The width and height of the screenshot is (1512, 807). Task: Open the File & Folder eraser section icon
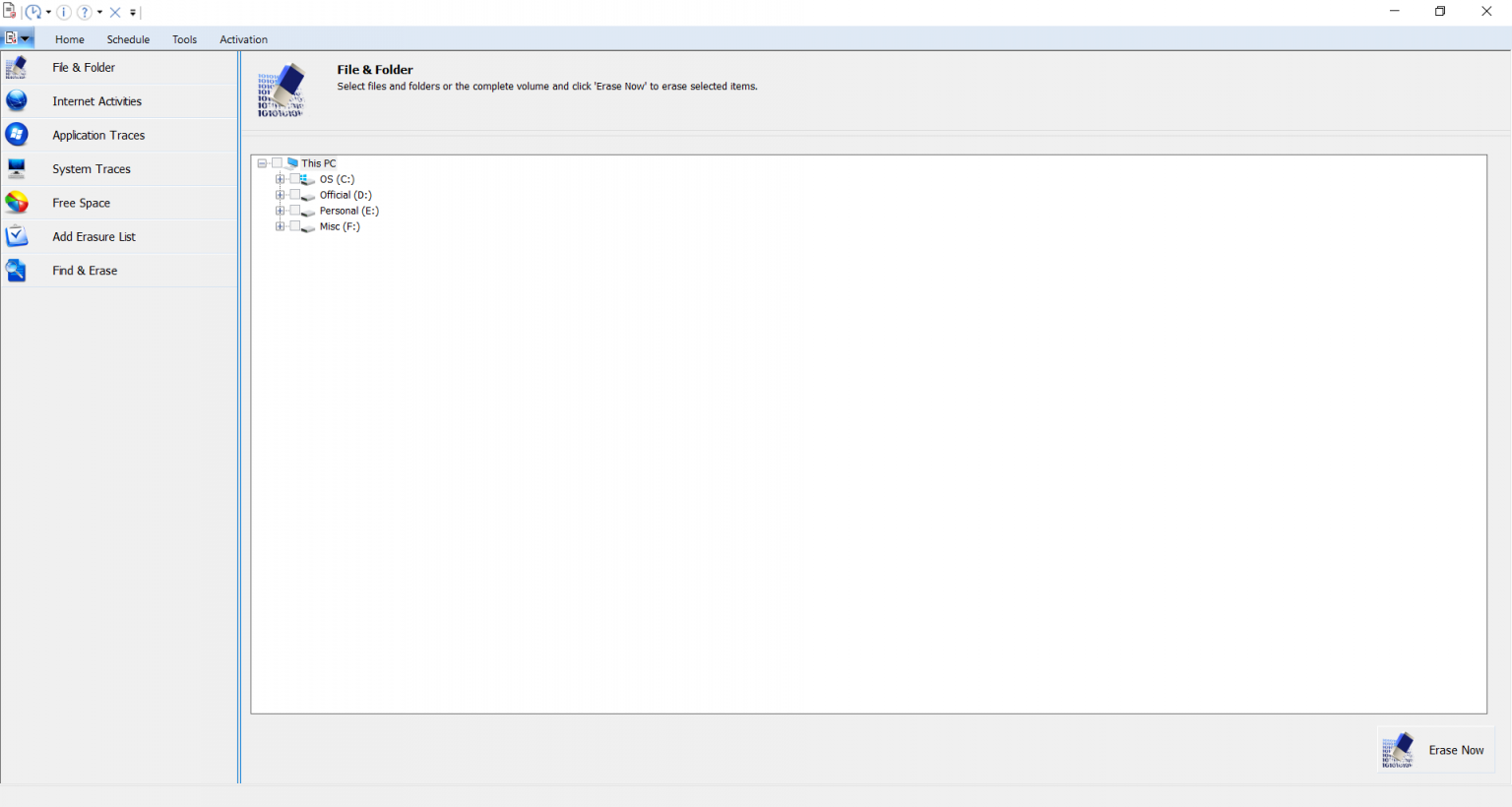[17, 68]
